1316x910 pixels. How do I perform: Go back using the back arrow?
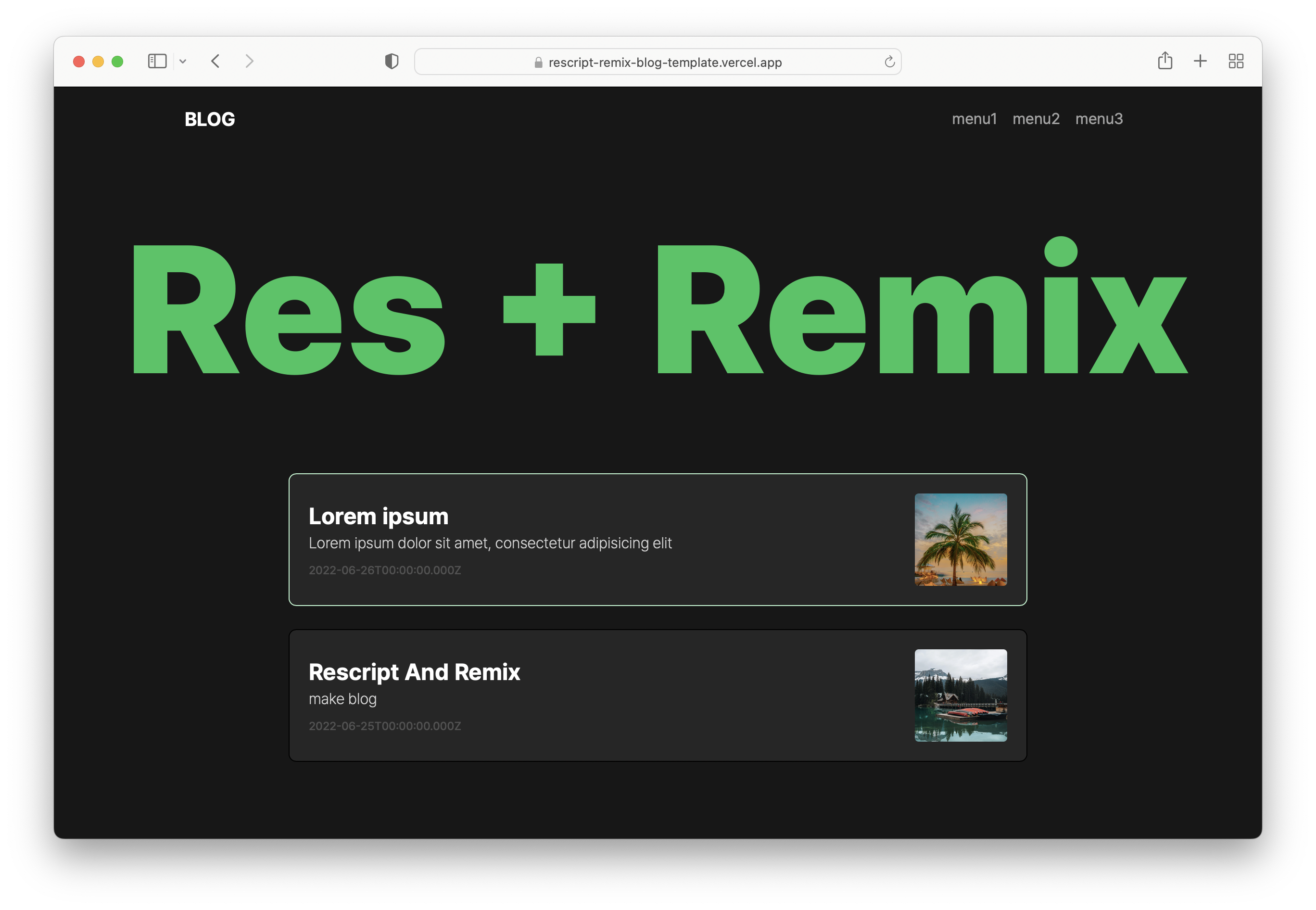[x=215, y=61]
